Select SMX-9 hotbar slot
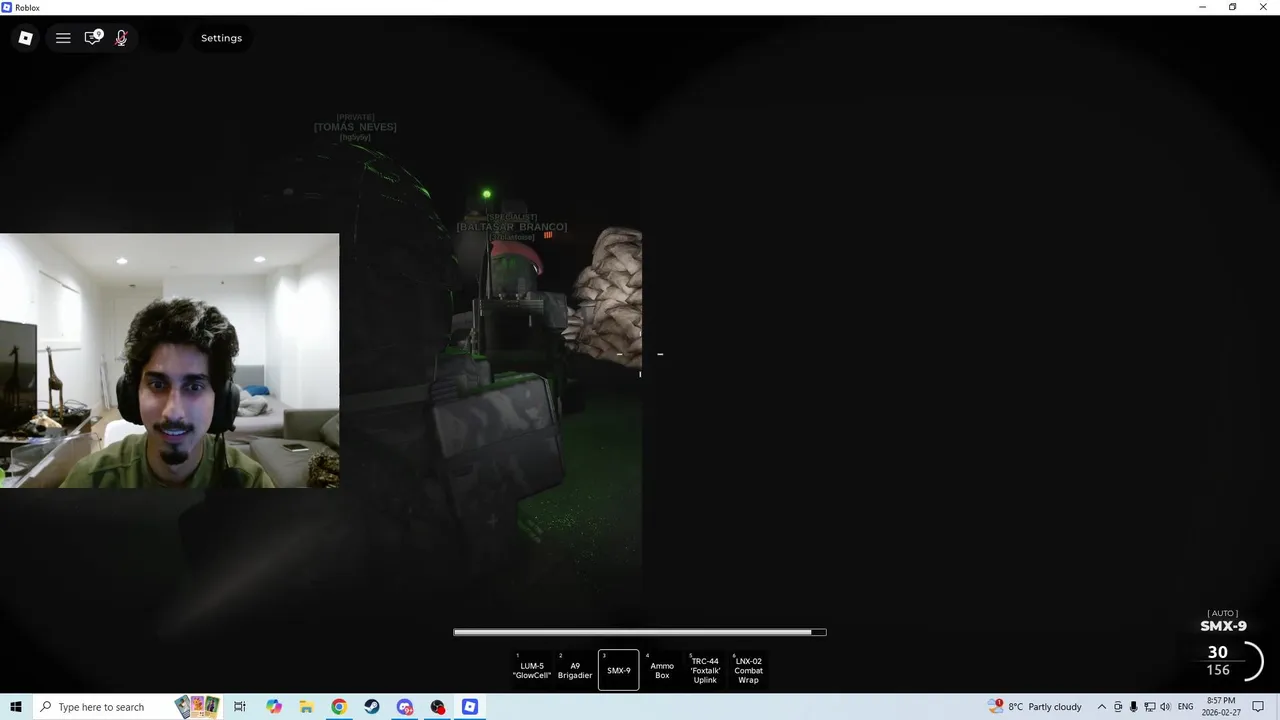Screen dimensions: 1280x720 point(619,670)
